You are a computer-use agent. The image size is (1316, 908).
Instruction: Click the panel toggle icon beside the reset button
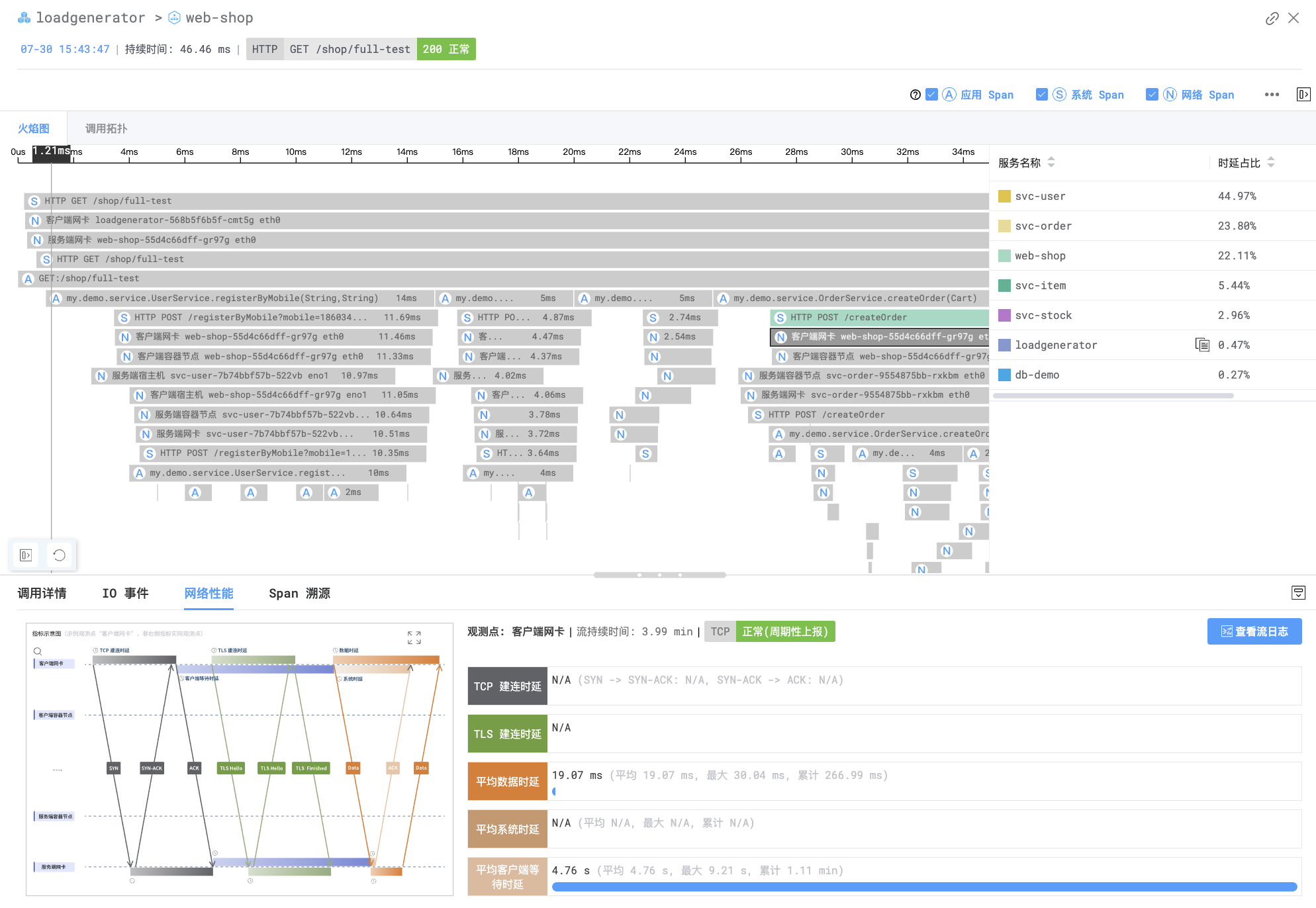(x=26, y=555)
